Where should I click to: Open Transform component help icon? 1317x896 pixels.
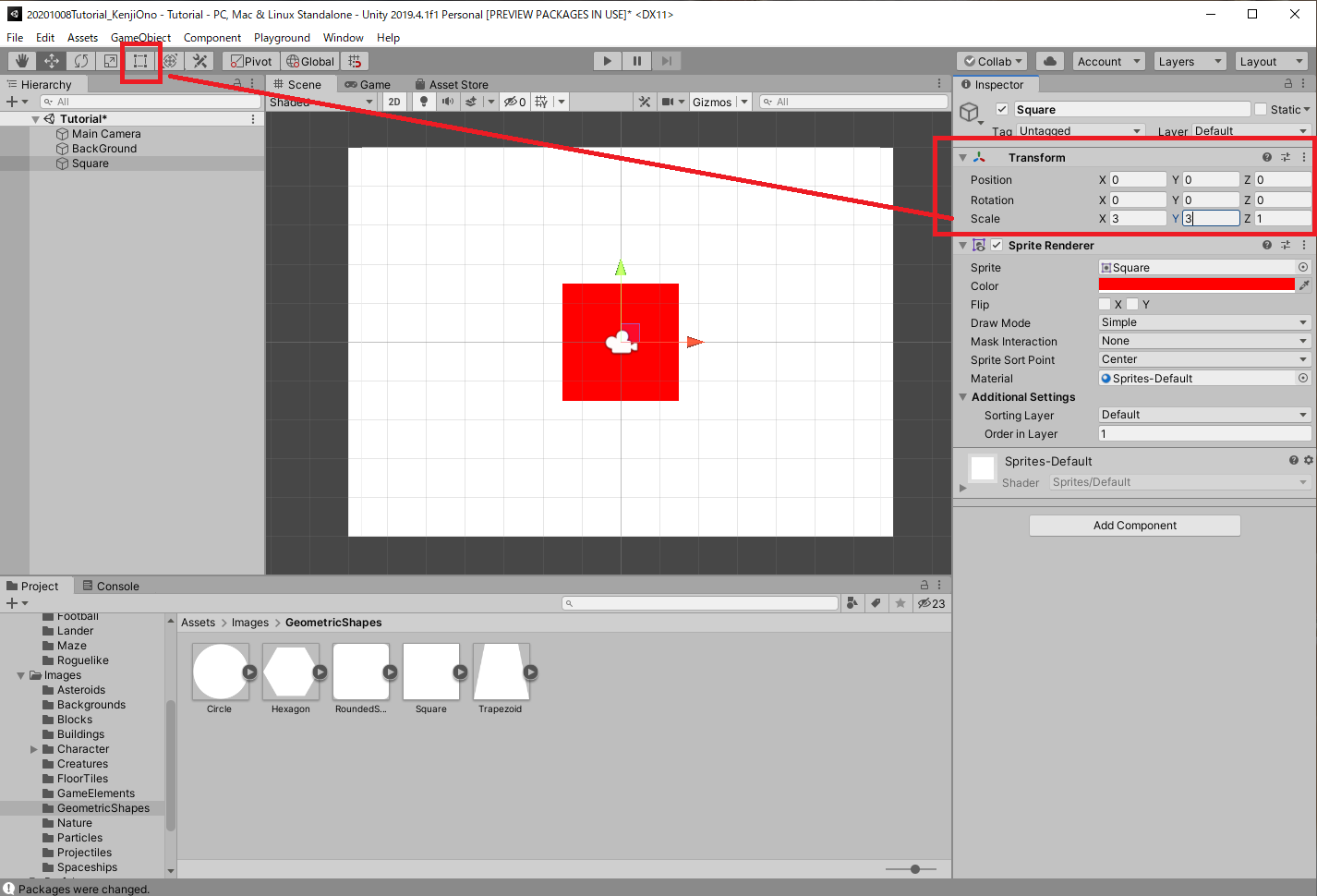coord(1267,157)
